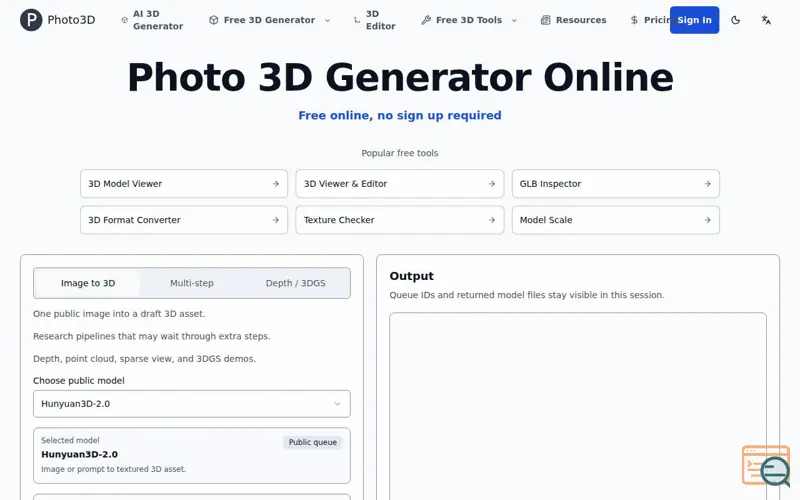Image resolution: width=800 pixels, height=500 pixels.
Task: Click the arrow on GLB Inspector card
Action: [708, 184]
